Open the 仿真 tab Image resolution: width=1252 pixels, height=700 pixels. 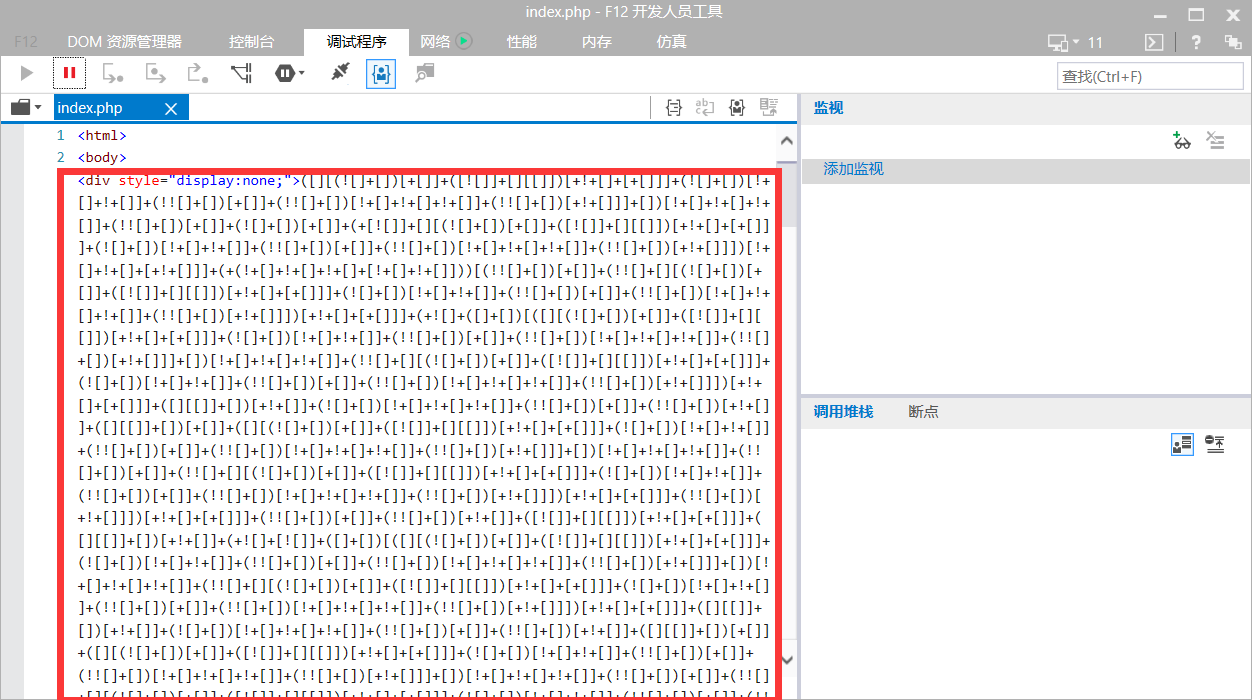click(x=672, y=42)
